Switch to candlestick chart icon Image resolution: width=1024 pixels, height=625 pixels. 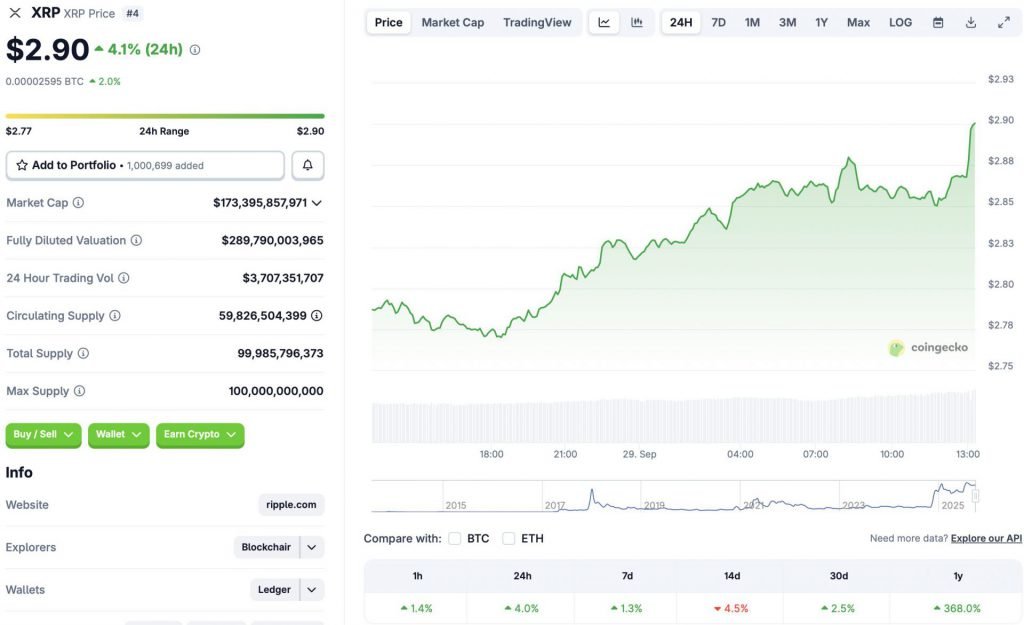point(637,22)
